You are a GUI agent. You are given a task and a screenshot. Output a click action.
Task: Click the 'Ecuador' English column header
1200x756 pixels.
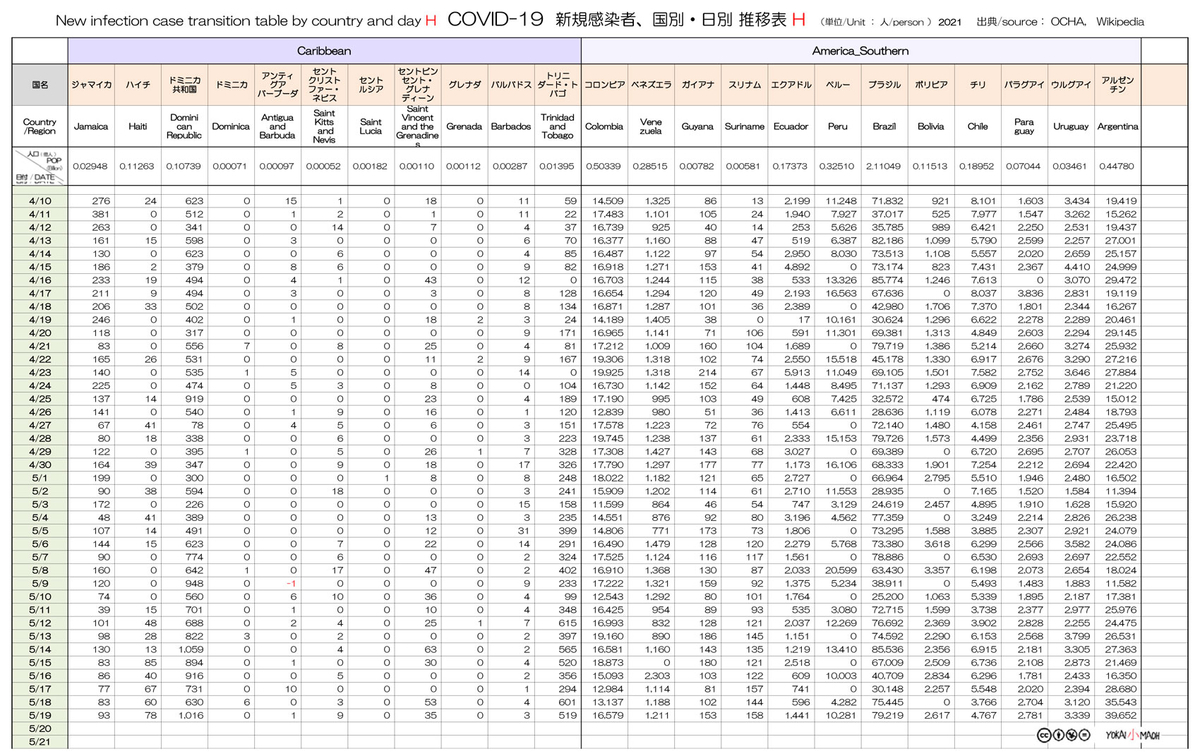[x=790, y=127]
